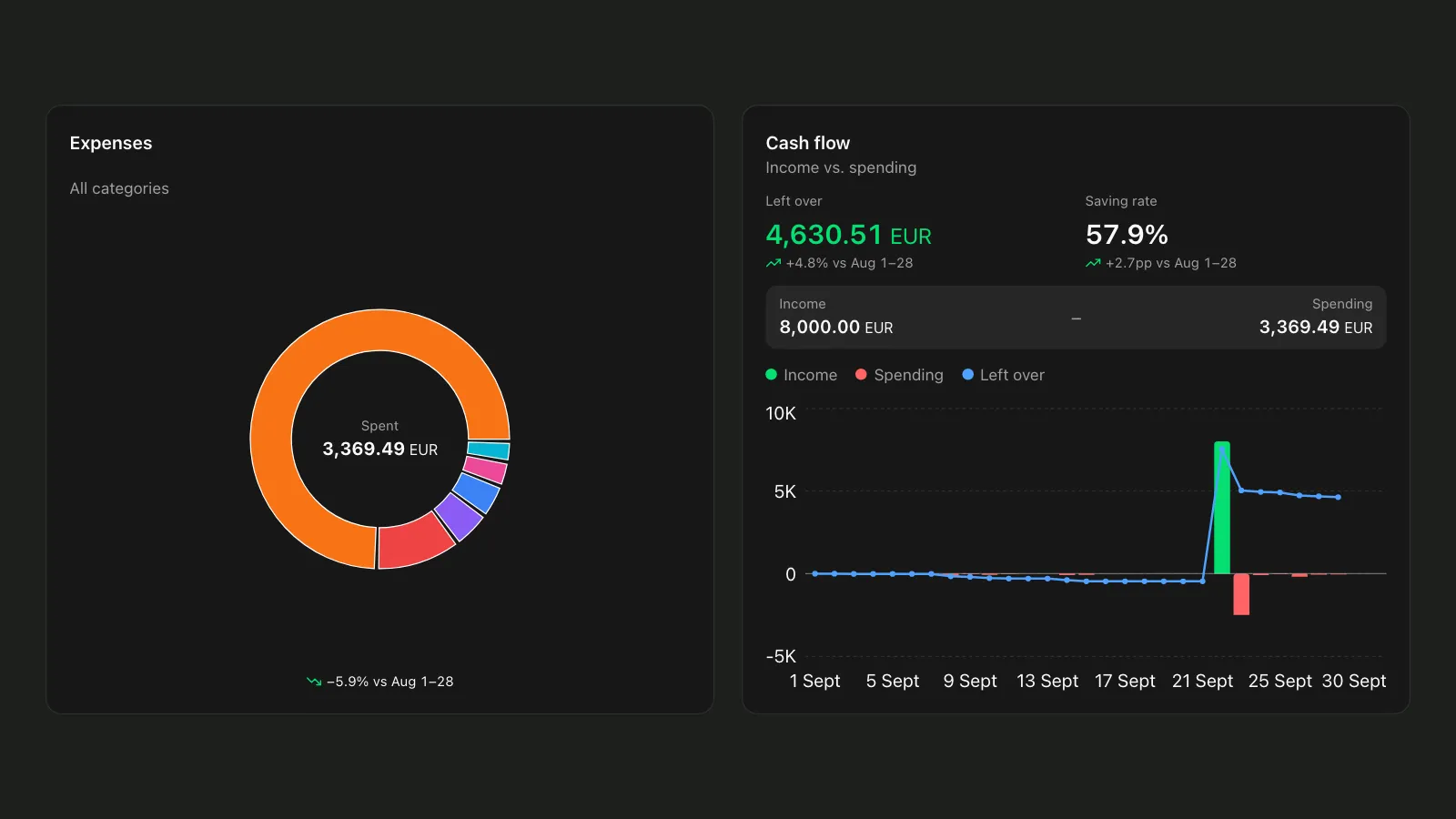Screen dimensions: 1456x819
Task: Click the All categories label
Action: (119, 188)
